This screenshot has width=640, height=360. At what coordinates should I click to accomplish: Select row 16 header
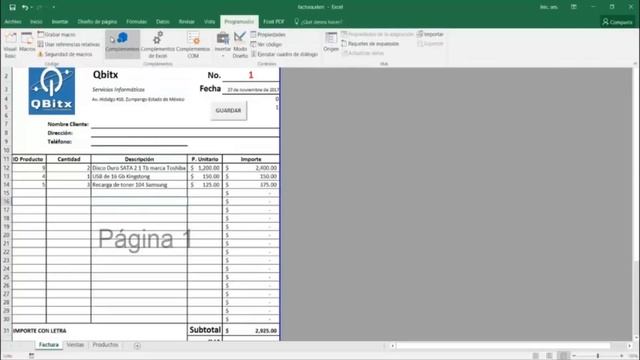click(x=6, y=201)
